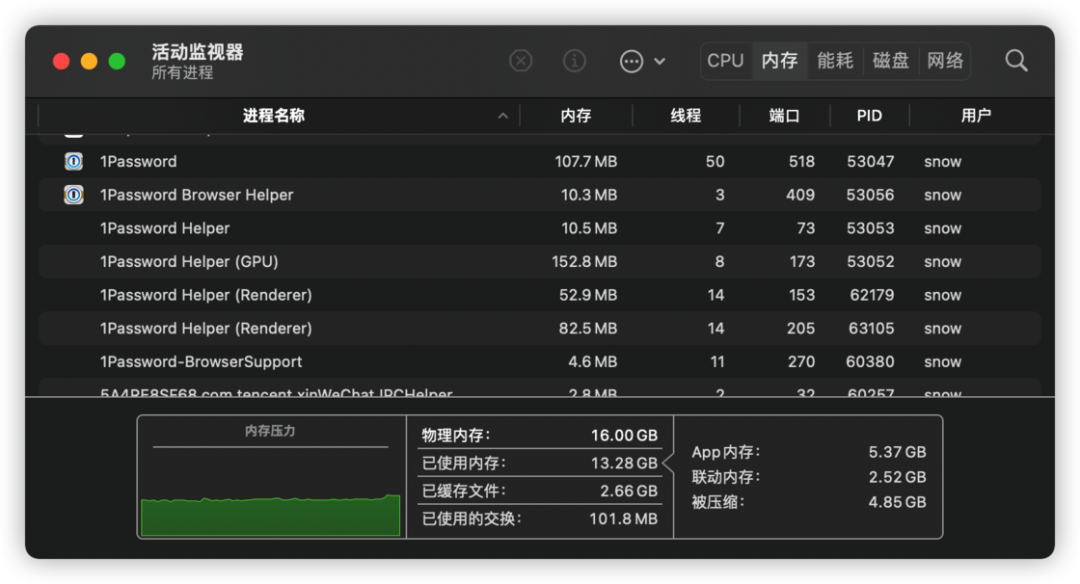Select the 1Password Helper (GPU) row name

pos(189,262)
